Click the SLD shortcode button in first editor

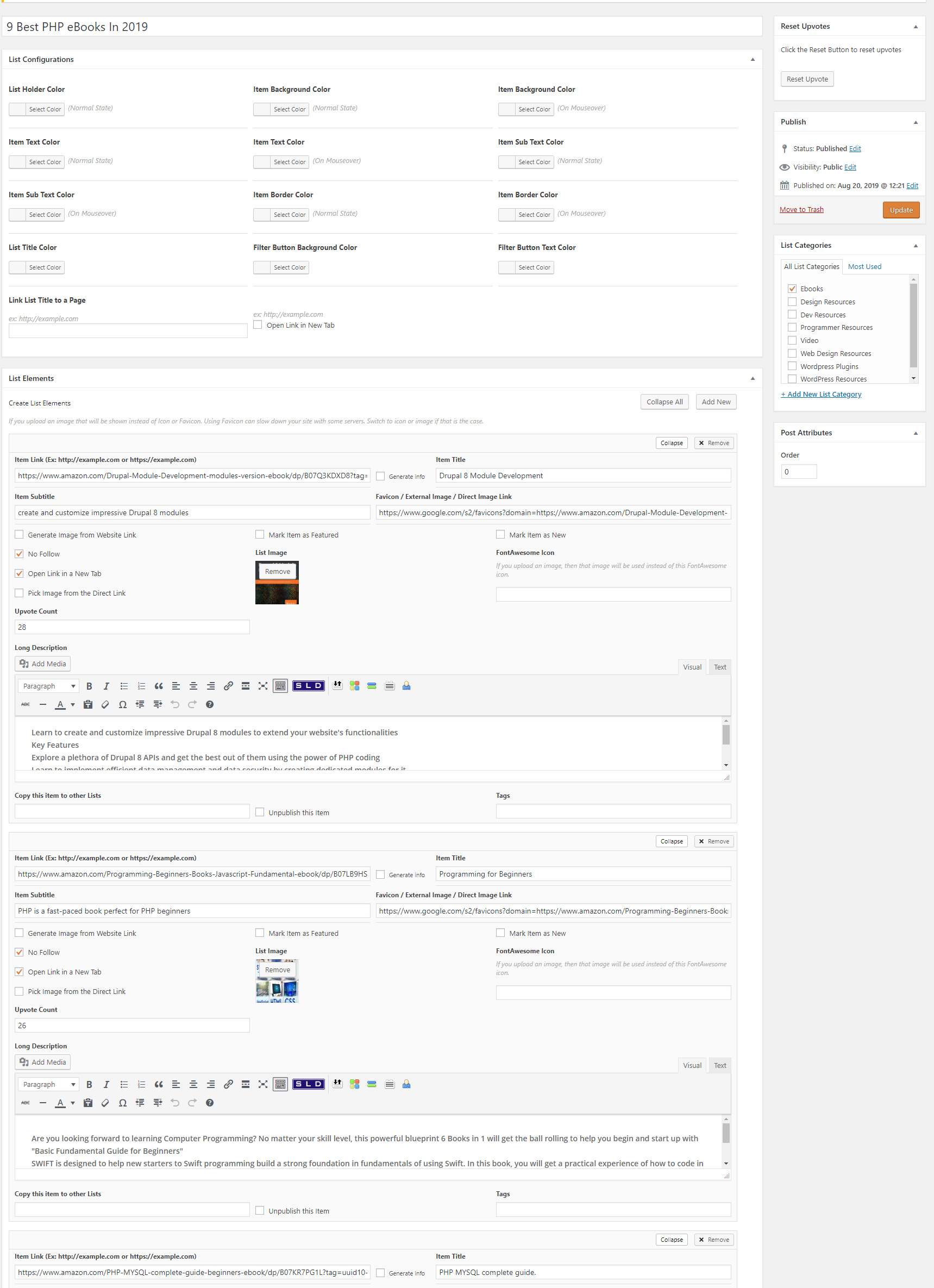pyautogui.click(x=308, y=686)
